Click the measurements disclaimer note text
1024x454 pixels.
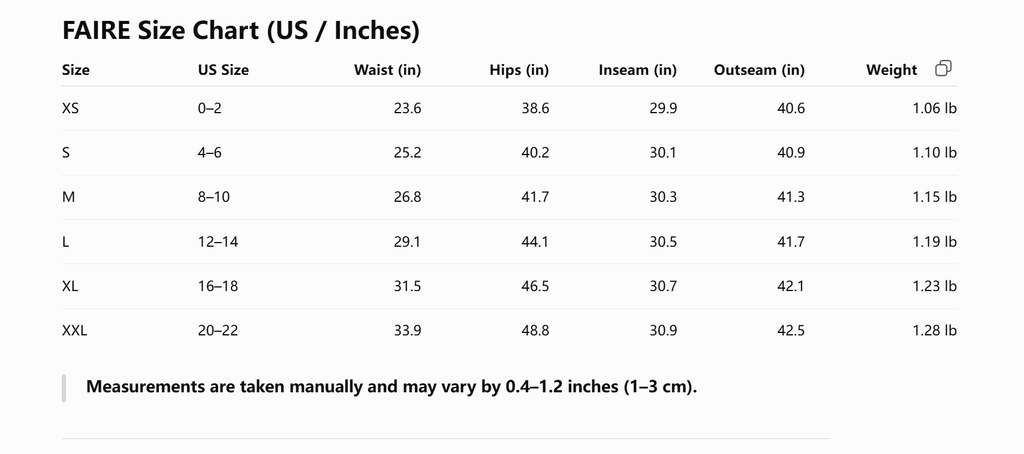[392, 386]
